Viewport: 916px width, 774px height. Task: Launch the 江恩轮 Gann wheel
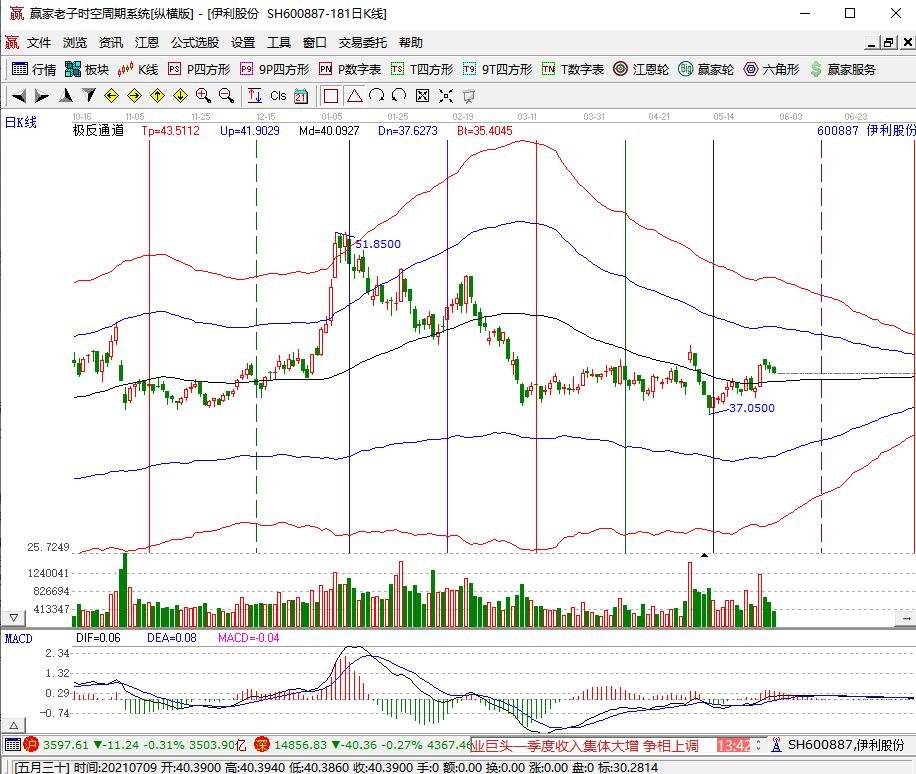[x=641, y=70]
